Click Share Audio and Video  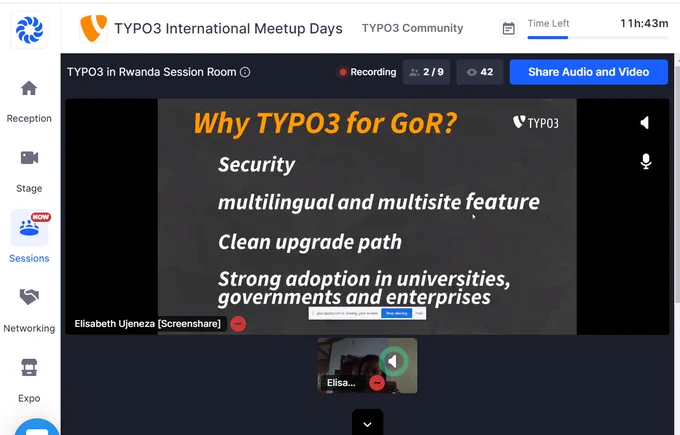(588, 72)
